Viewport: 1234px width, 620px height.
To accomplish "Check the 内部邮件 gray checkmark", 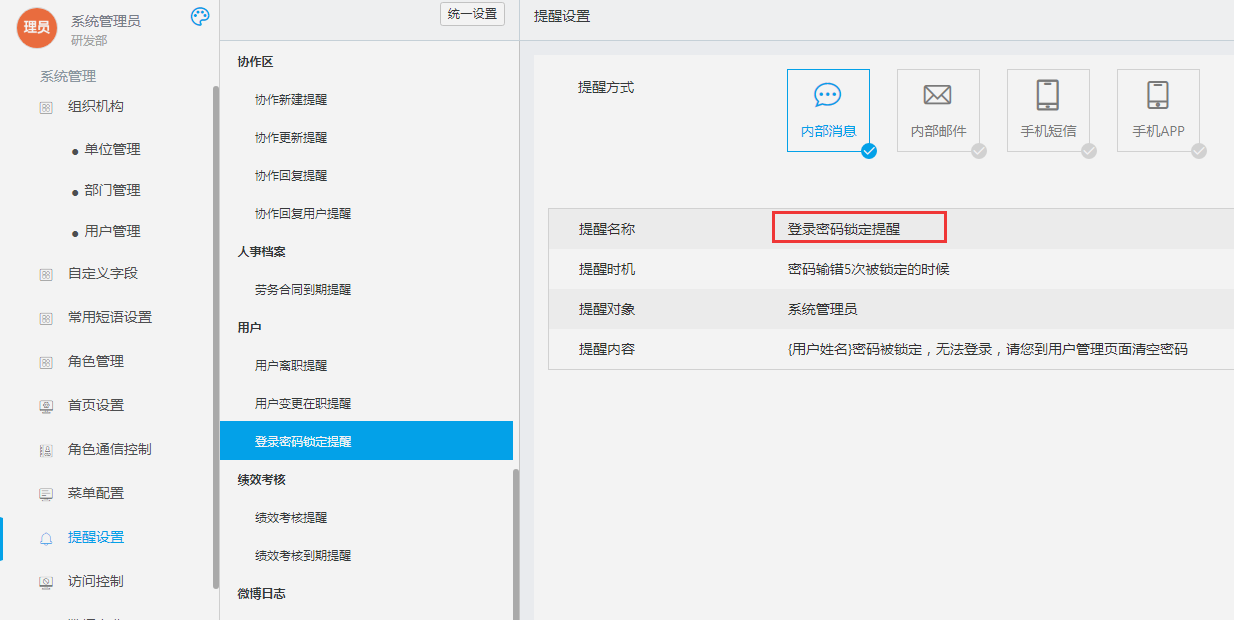I will (979, 151).
